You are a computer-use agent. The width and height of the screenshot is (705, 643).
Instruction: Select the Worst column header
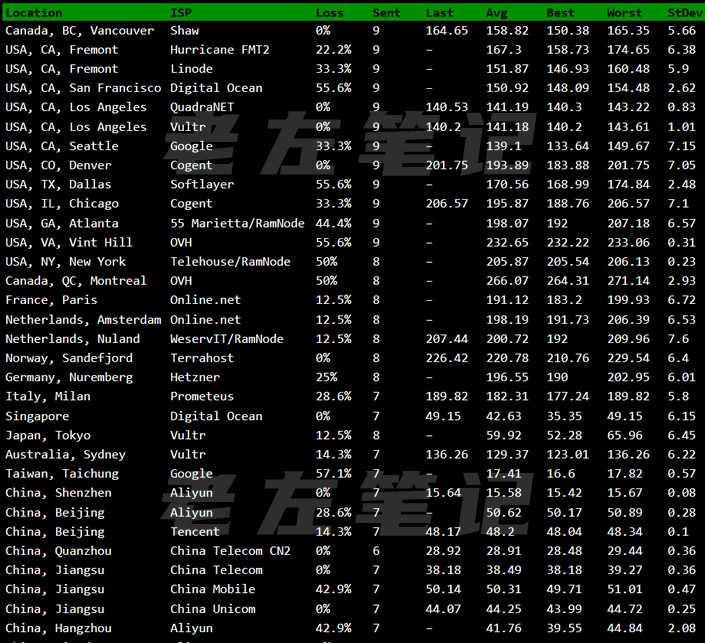(625, 13)
